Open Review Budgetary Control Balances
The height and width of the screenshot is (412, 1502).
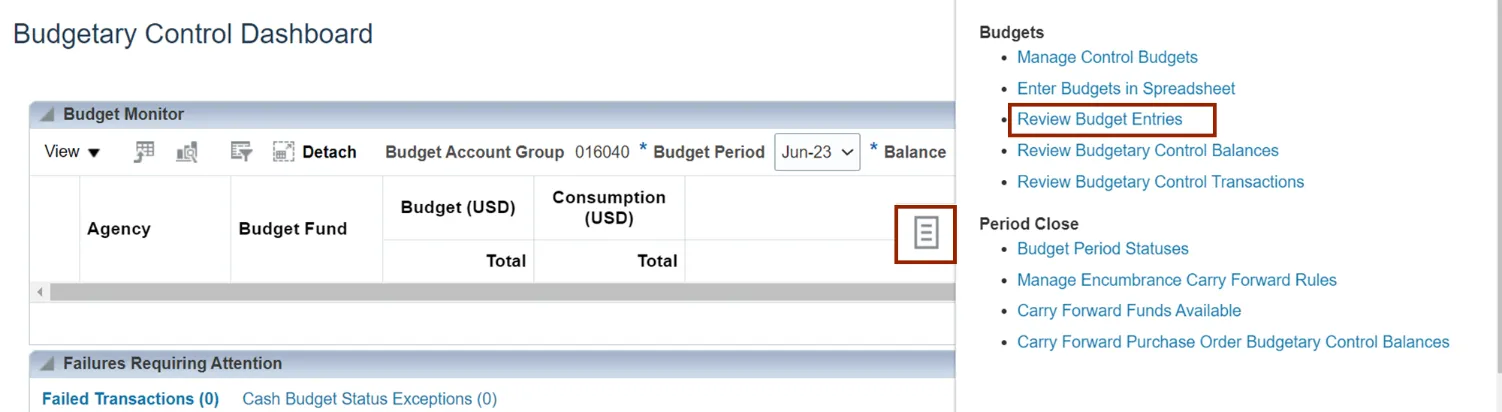point(1147,151)
